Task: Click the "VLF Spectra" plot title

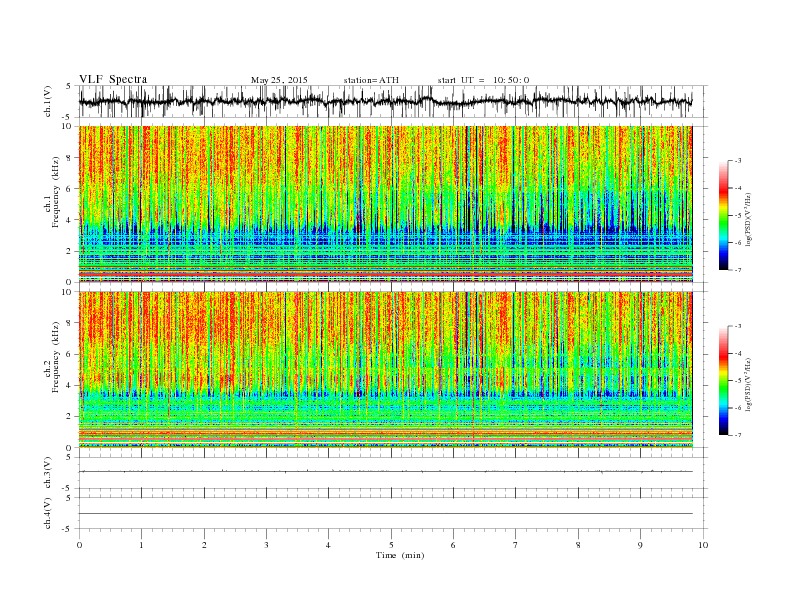Action: tap(113, 79)
